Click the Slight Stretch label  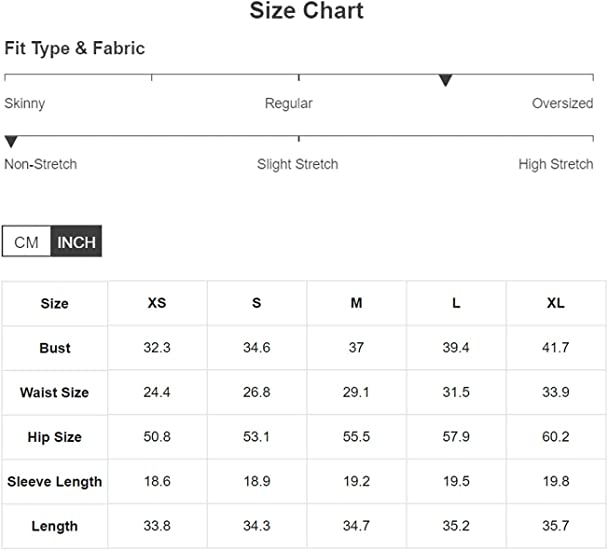pos(297,164)
